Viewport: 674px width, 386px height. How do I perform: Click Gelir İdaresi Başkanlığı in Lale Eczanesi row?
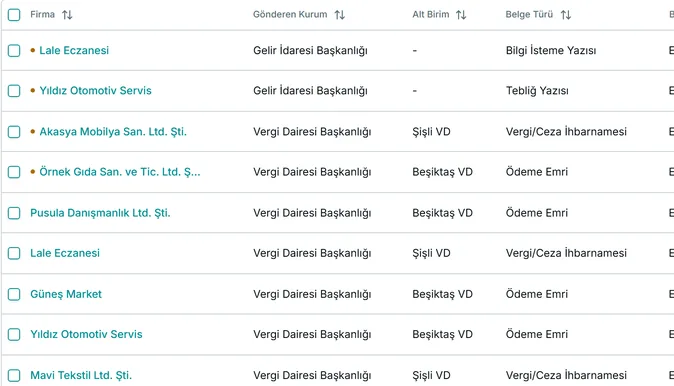point(310,51)
